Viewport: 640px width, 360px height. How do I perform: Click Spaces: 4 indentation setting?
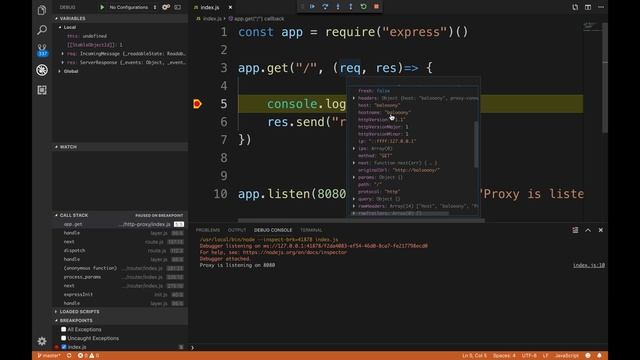tap(504, 356)
